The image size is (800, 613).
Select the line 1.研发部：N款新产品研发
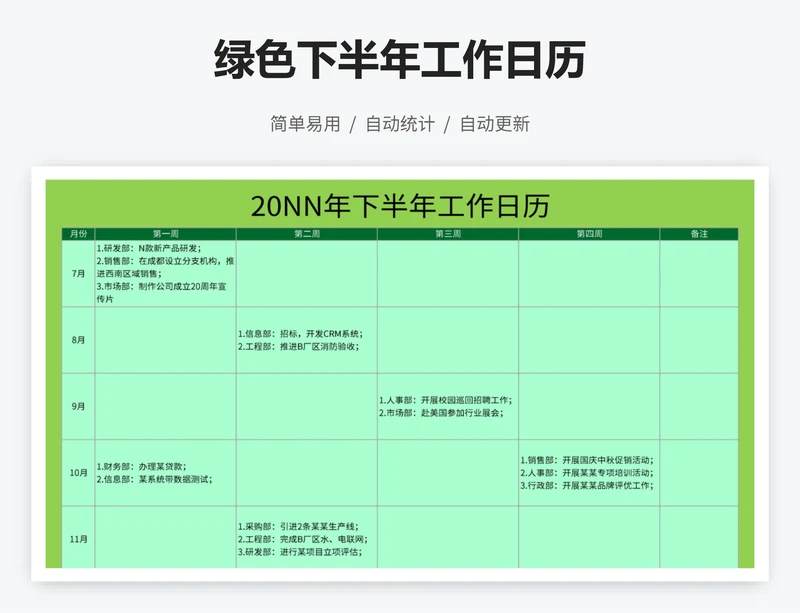point(149,249)
